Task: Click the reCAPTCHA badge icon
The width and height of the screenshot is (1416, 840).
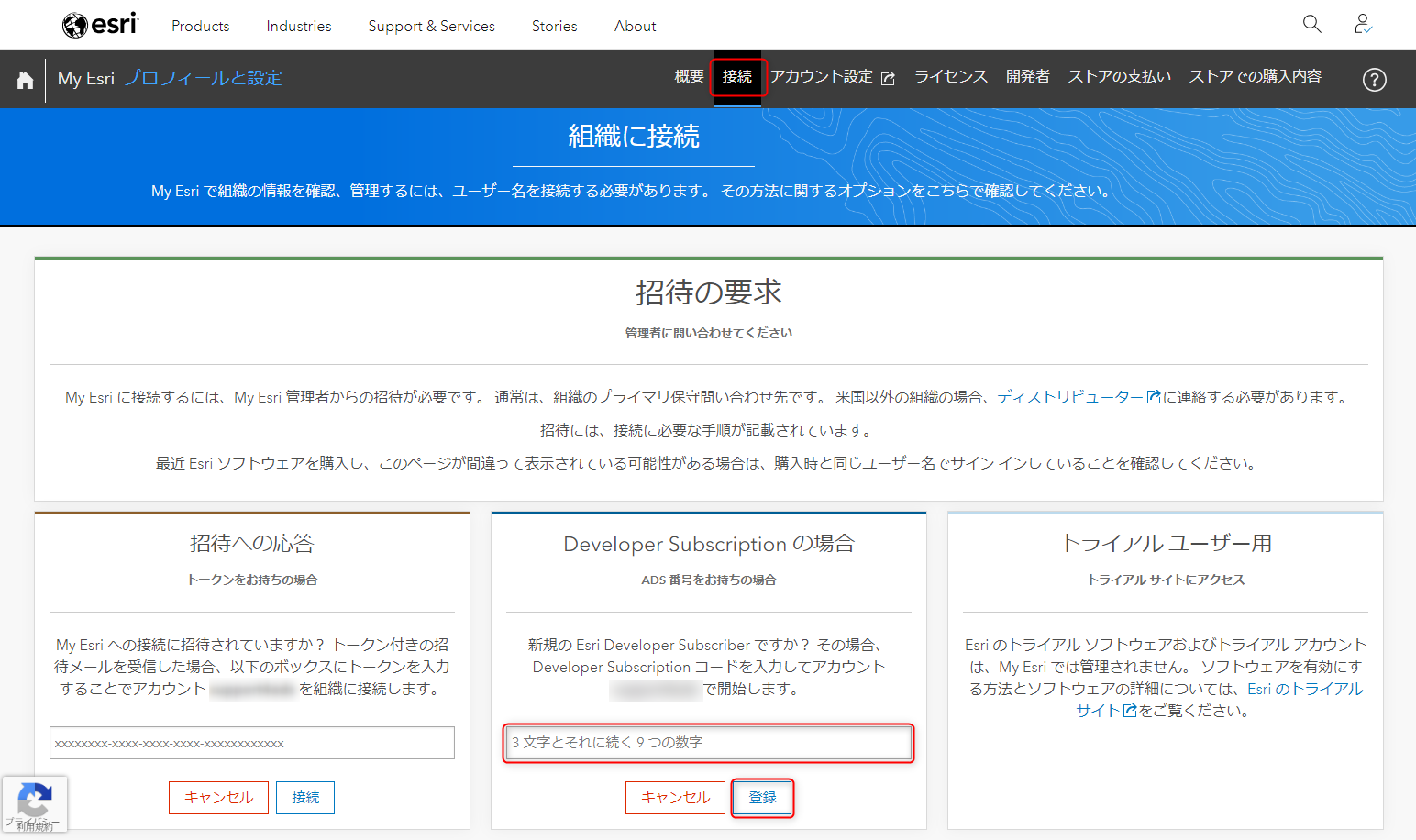Action: (34, 800)
